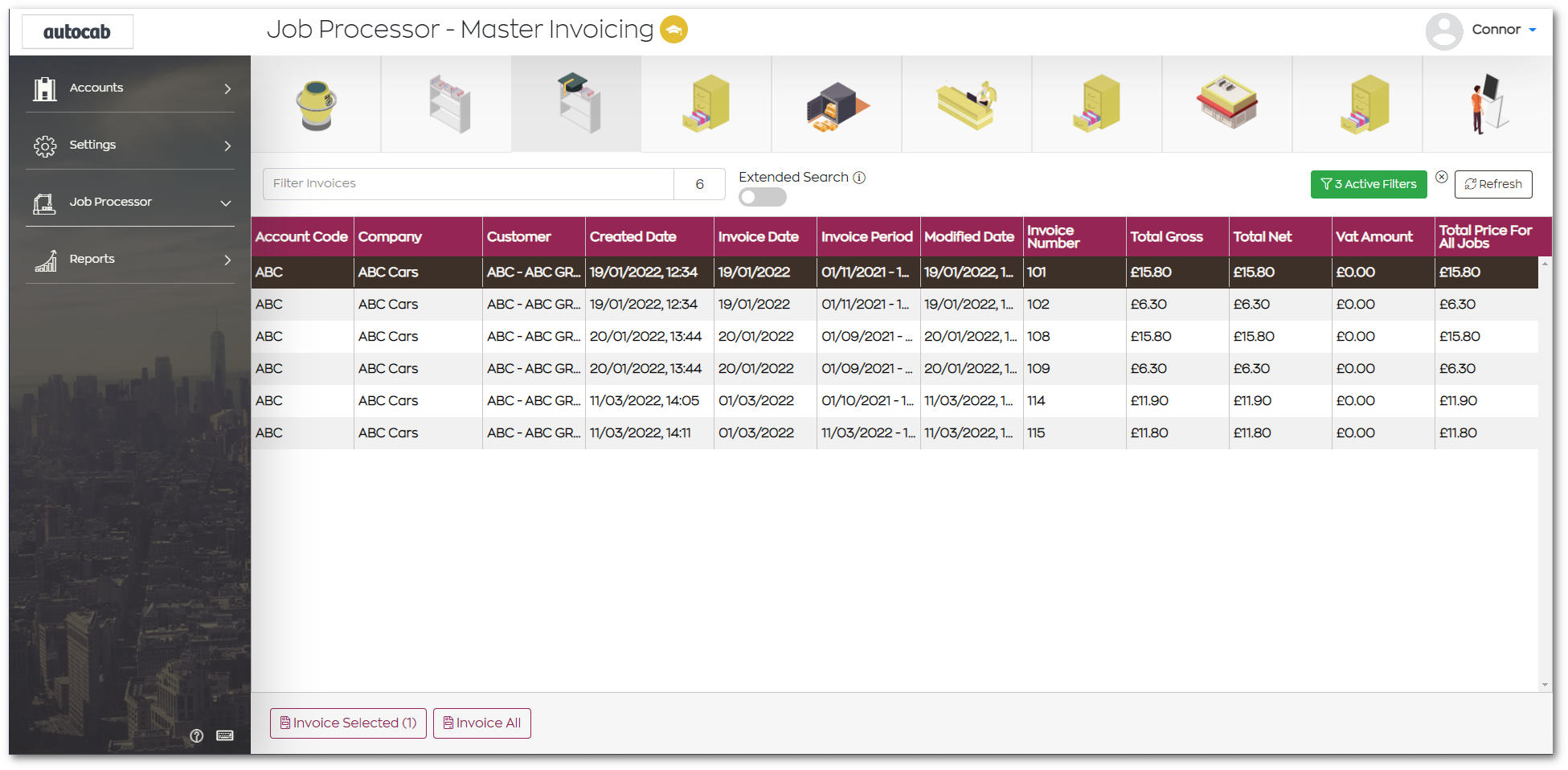Viewport: 1568px width, 770px height.
Task: Open the Connor user dropdown
Action: click(x=1504, y=30)
